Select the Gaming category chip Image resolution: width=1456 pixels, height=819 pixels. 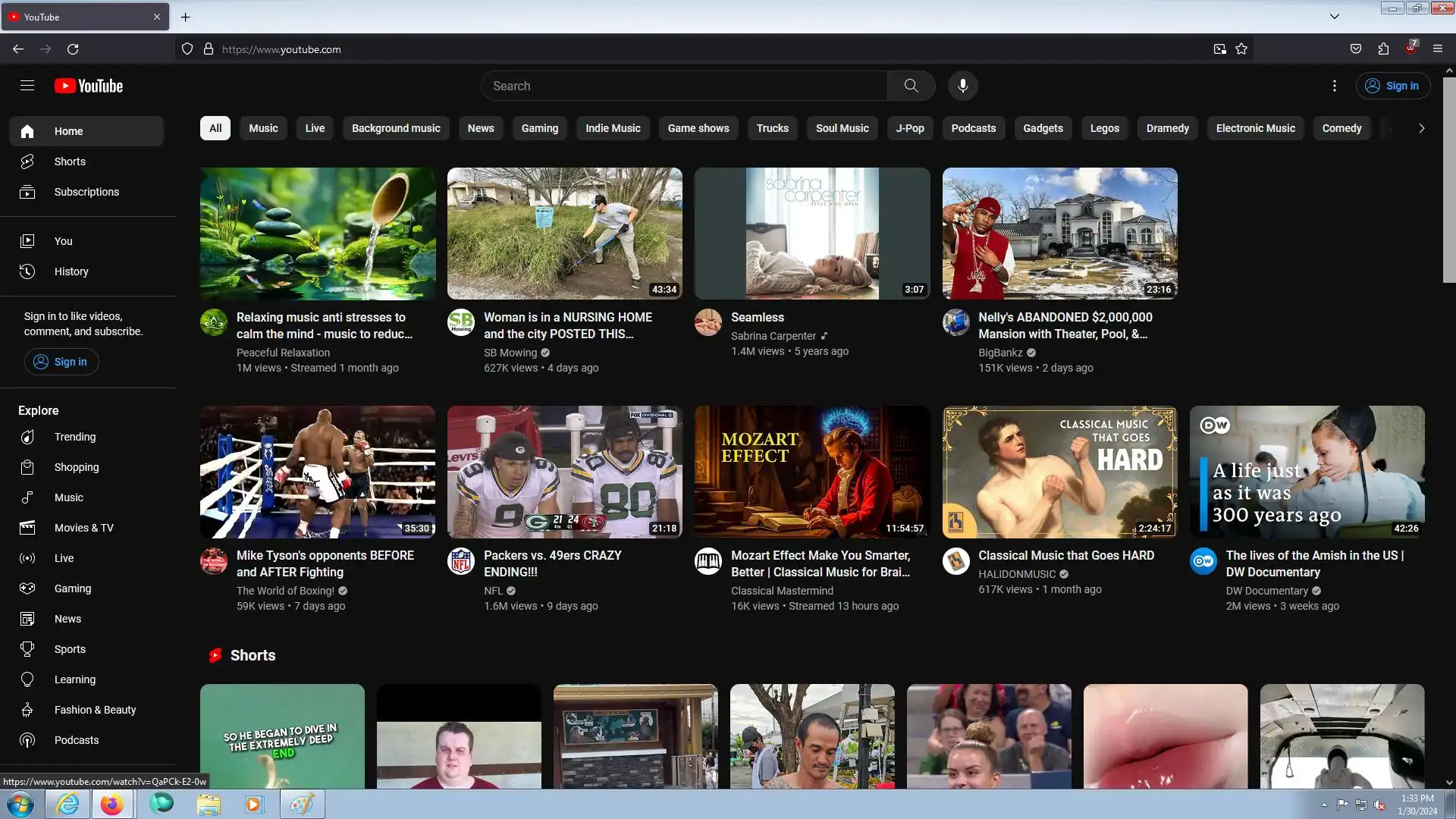[539, 128]
